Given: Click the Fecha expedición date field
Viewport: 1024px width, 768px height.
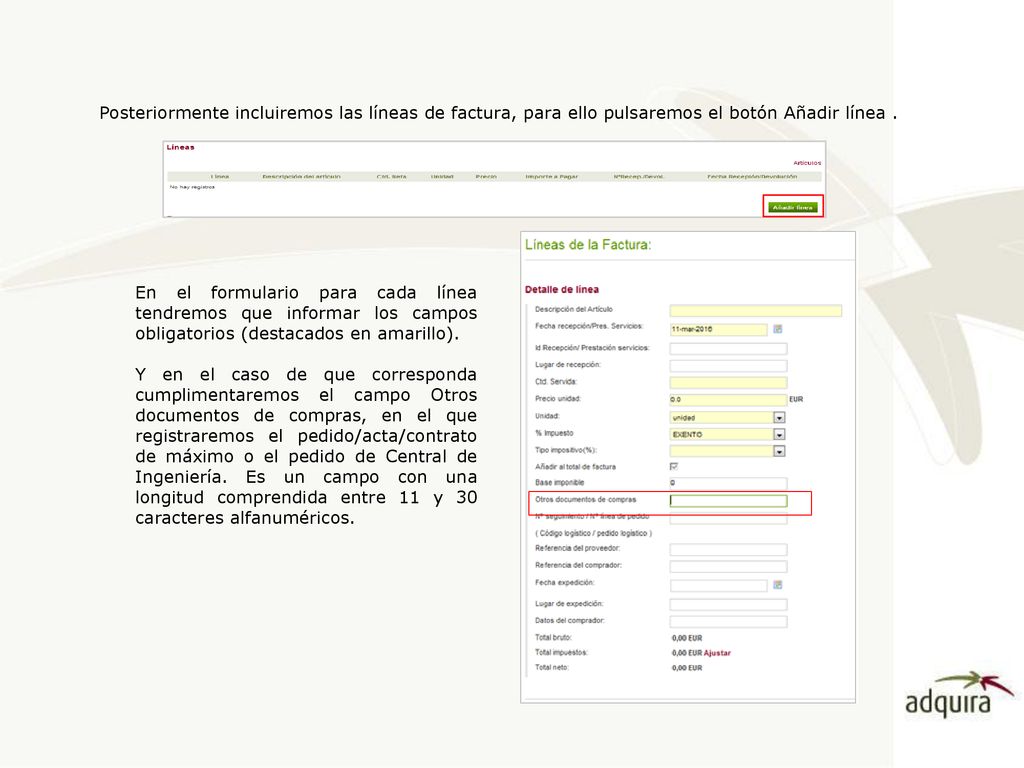Looking at the screenshot, I should coord(718,586).
